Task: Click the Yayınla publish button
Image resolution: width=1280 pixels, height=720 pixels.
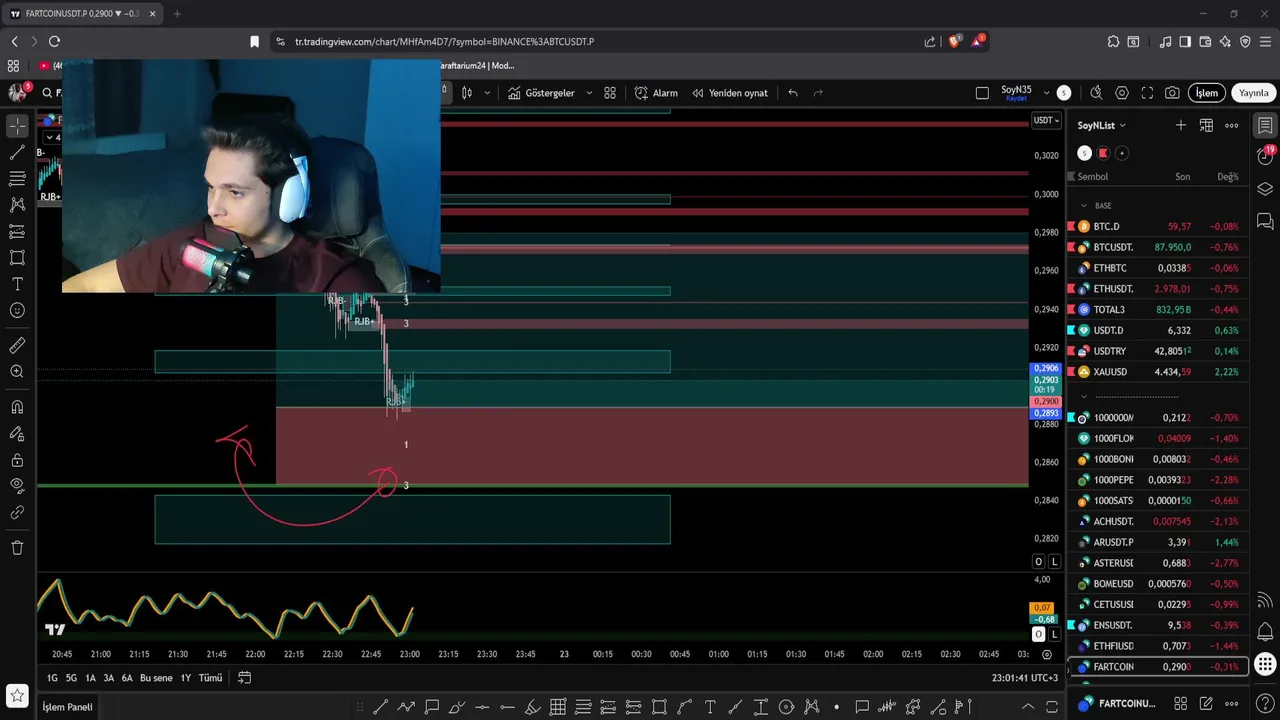Action: [x=1254, y=93]
